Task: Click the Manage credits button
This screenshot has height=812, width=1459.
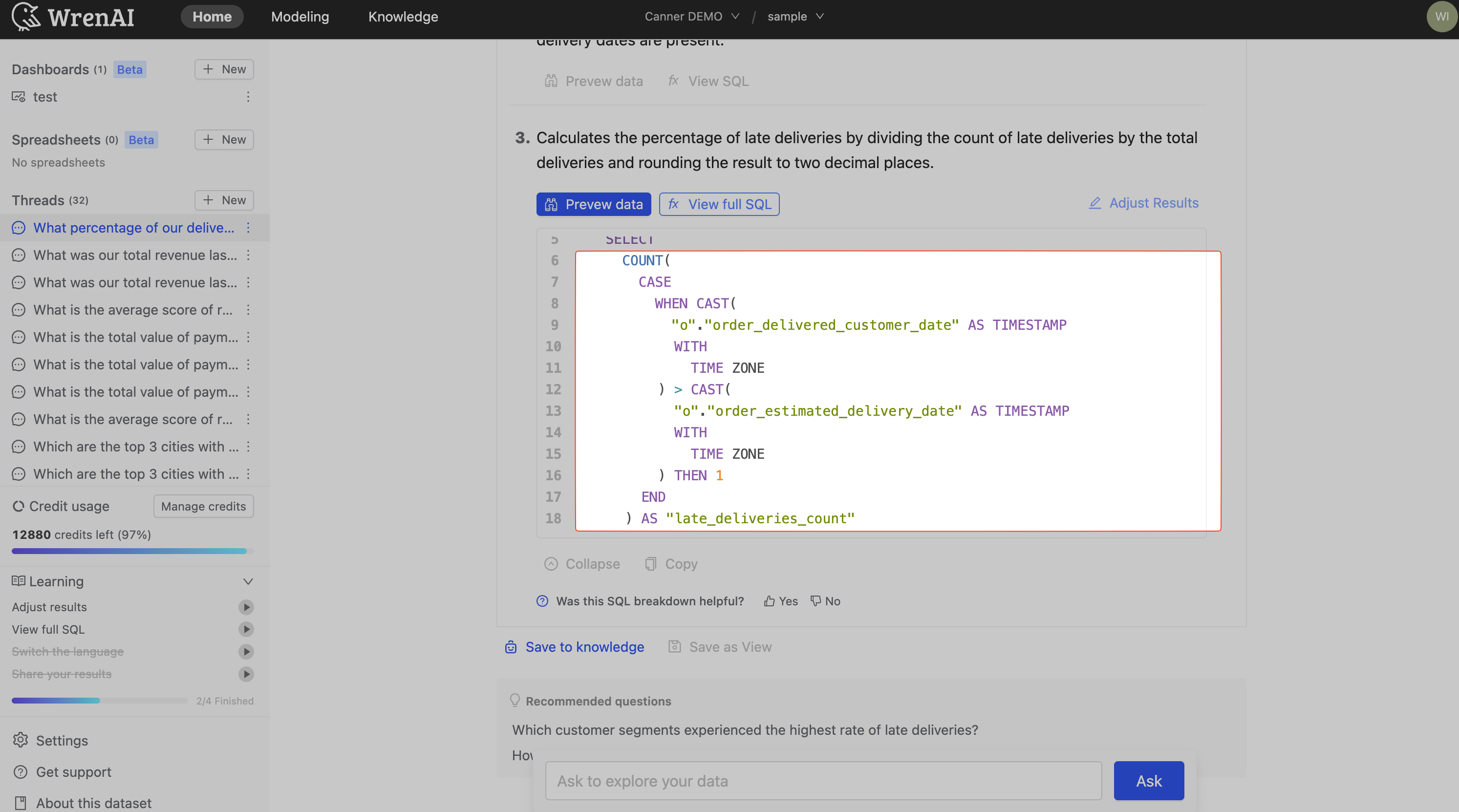Action: click(x=203, y=506)
